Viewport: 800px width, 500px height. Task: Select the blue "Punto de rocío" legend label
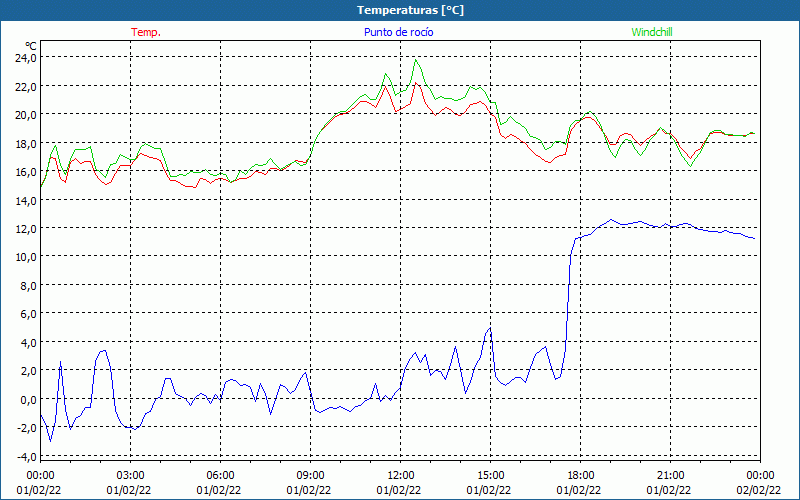coord(398,32)
